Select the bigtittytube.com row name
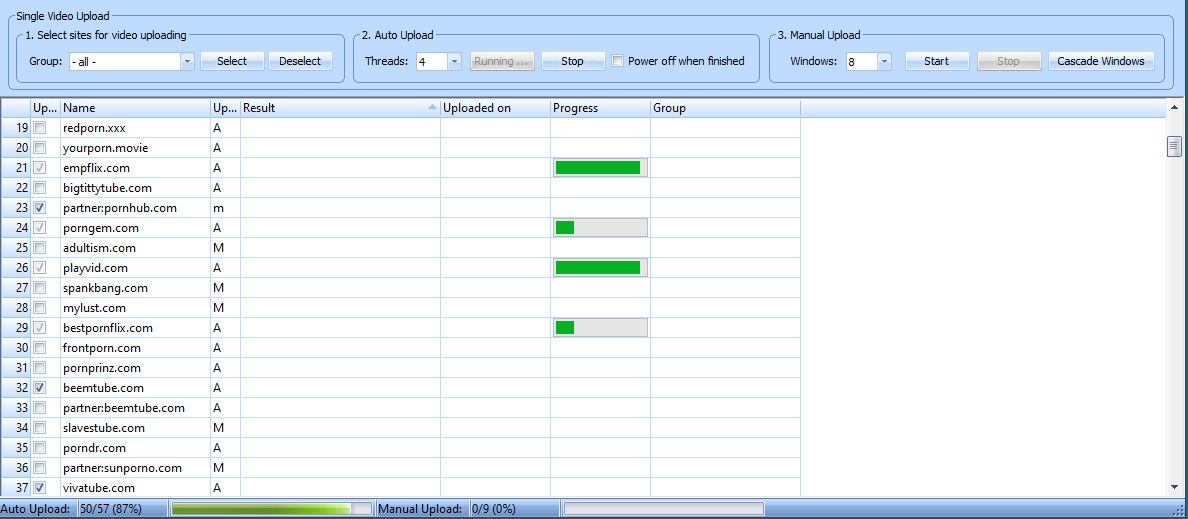Screen dimensions: 1188x519 [108, 188]
